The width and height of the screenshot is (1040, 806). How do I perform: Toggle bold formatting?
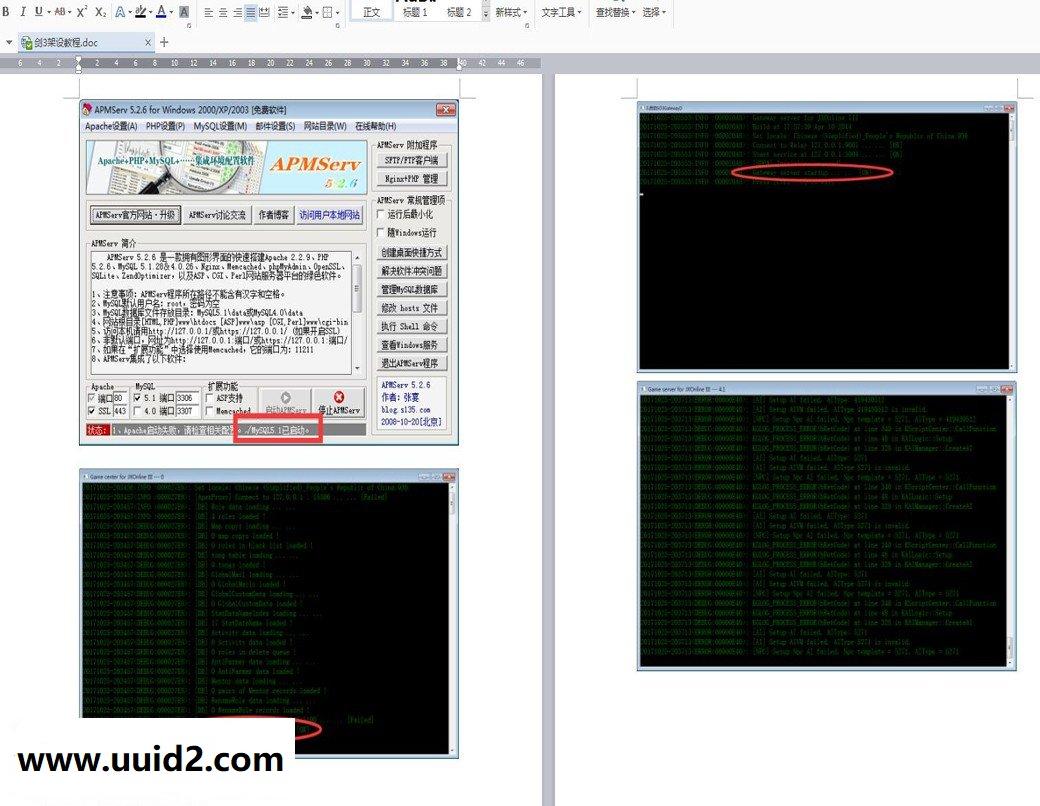[x=6, y=12]
